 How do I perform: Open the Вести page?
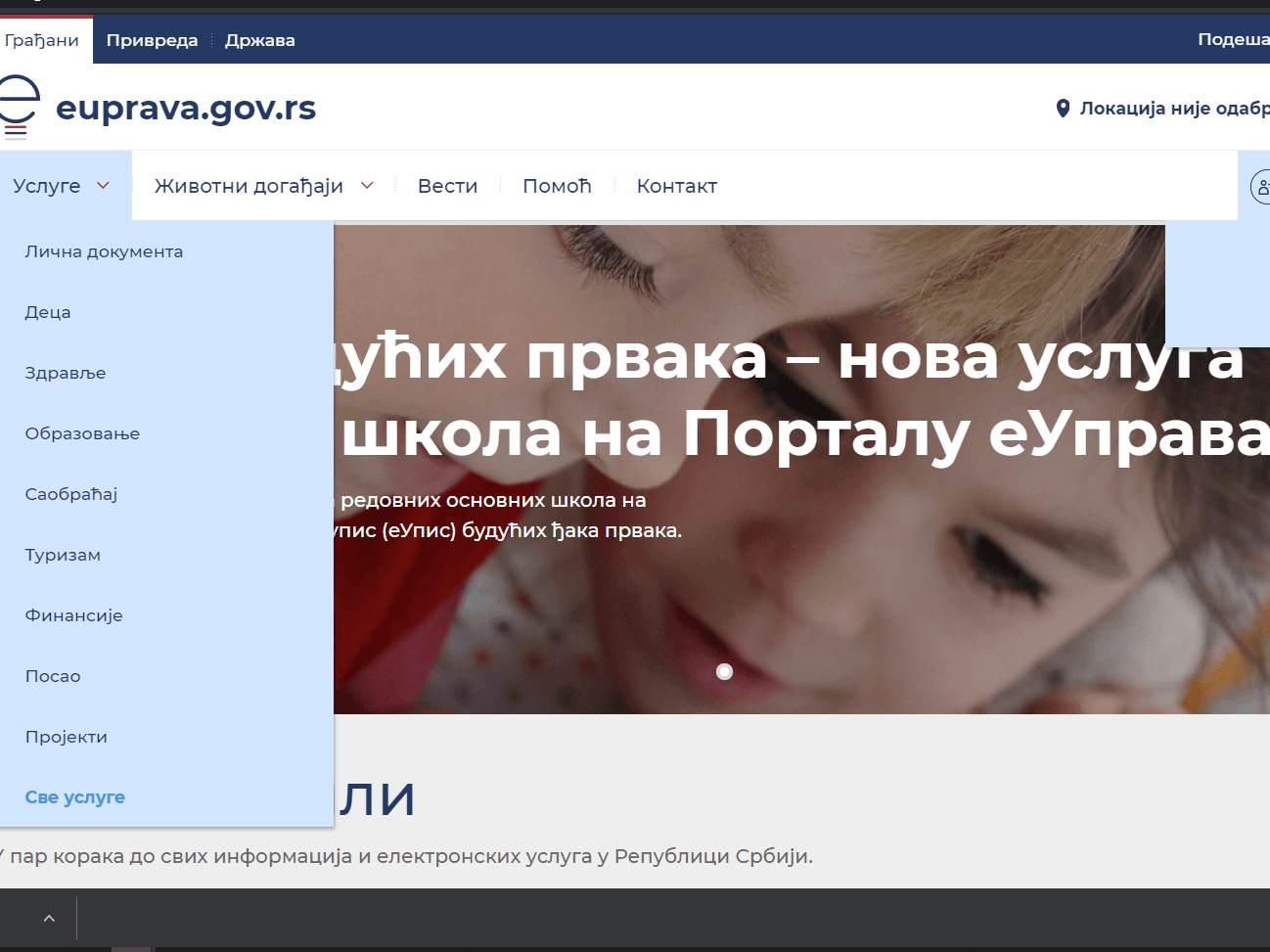[447, 186]
